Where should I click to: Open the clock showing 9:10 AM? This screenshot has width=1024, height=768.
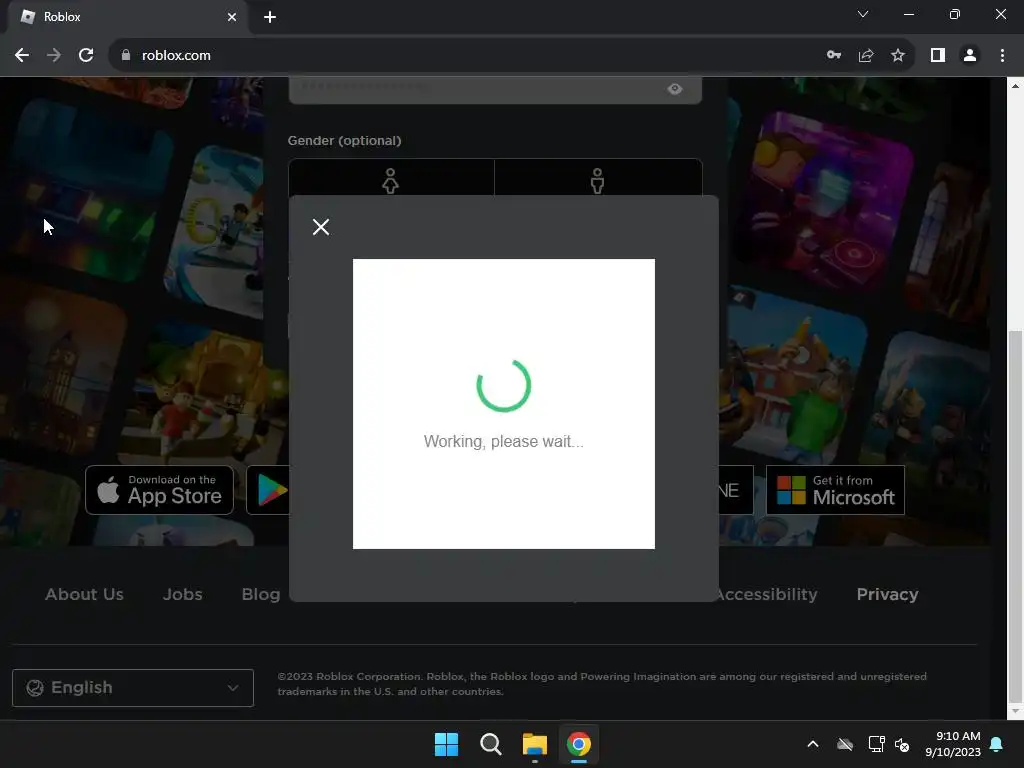click(x=953, y=744)
